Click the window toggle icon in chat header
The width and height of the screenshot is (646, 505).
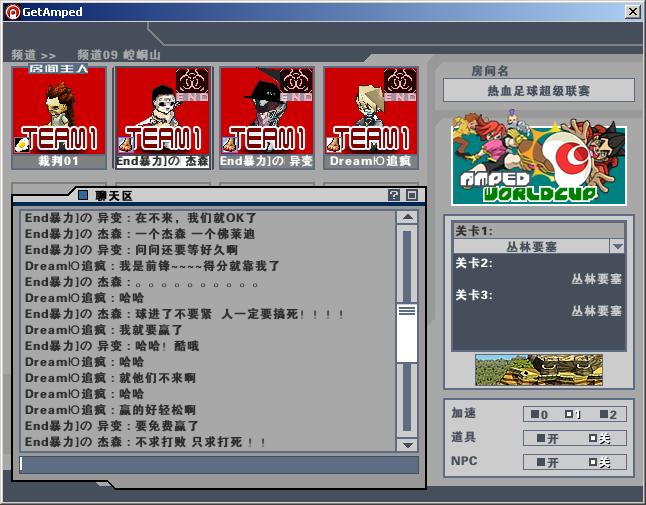[411, 195]
